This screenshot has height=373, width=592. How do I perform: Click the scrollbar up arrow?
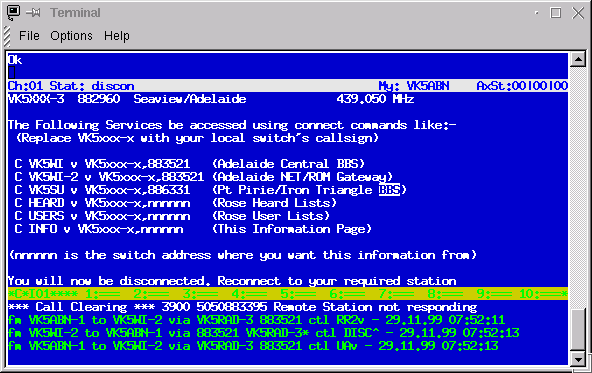point(578,59)
